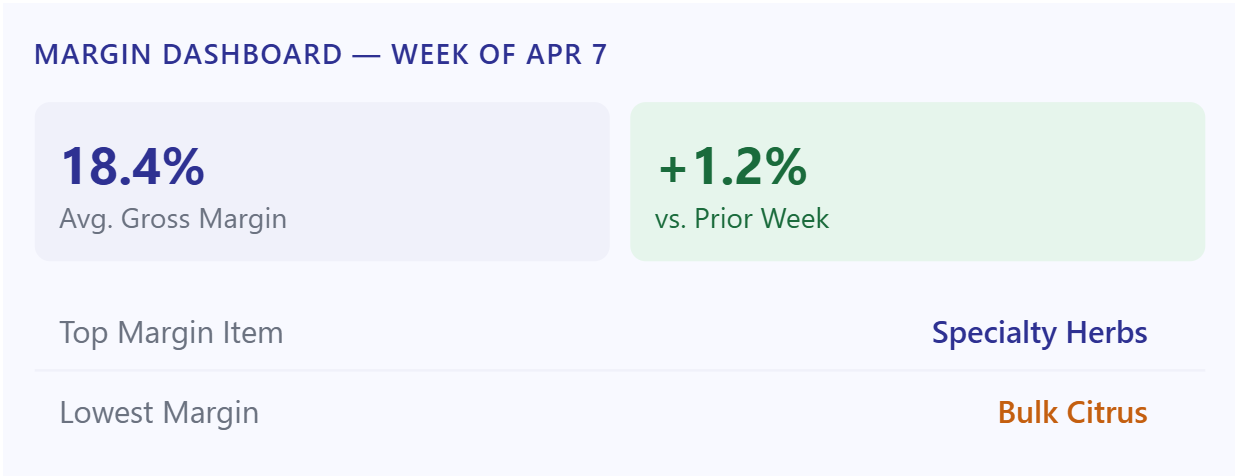1235x476 pixels.
Task: Click the word Specialty in blue text
Action: (x=997, y=333)
